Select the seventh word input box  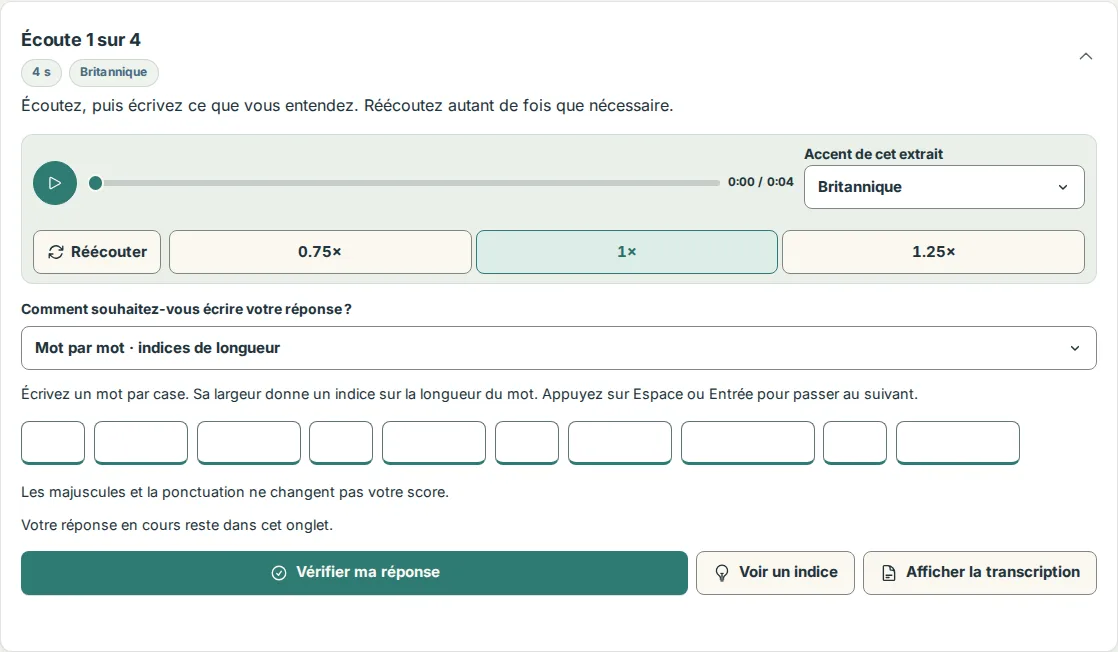[620, 442]
